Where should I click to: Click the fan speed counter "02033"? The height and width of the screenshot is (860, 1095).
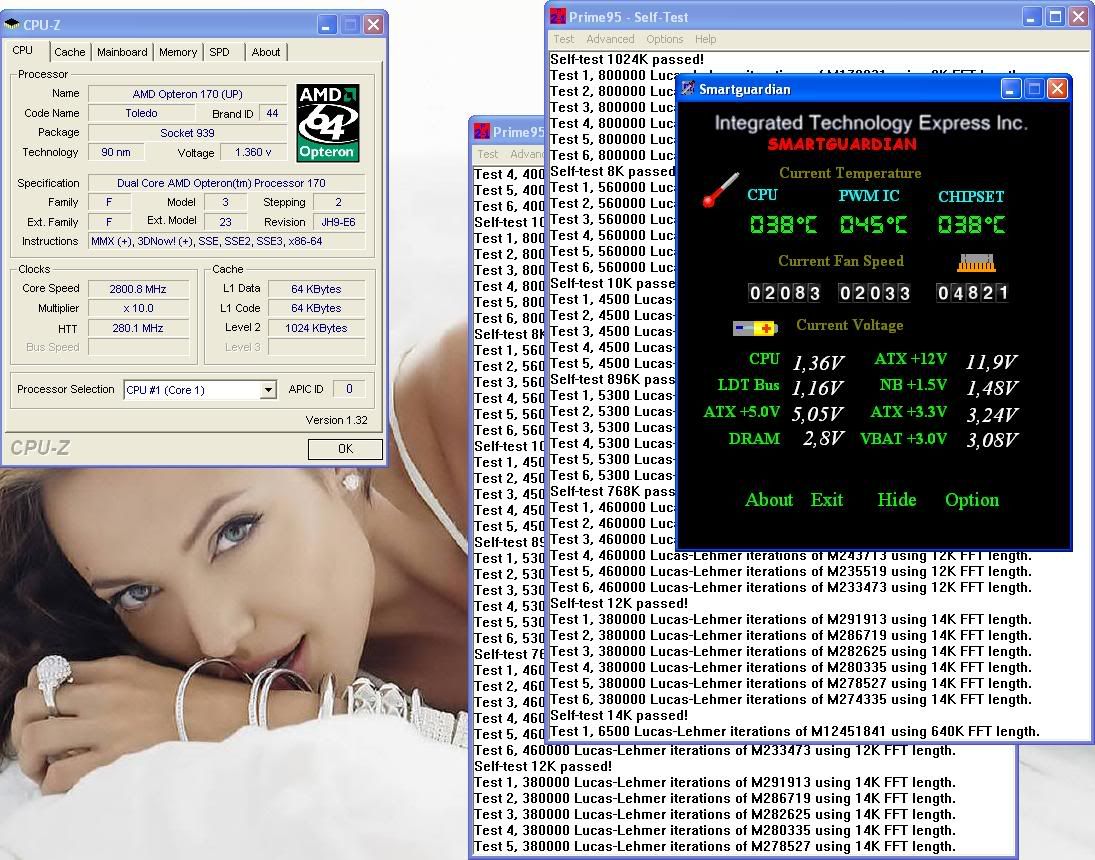click(x=874, y=293)
